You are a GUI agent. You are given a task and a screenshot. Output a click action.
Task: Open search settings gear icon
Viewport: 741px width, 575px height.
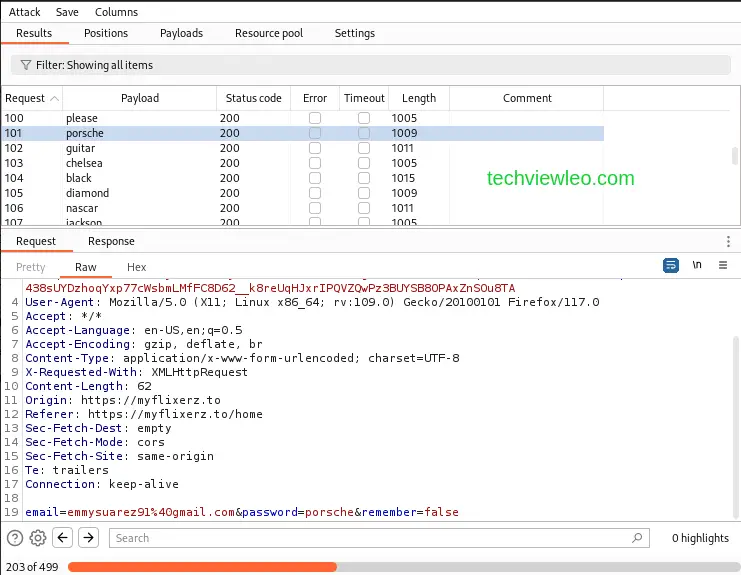38,538
